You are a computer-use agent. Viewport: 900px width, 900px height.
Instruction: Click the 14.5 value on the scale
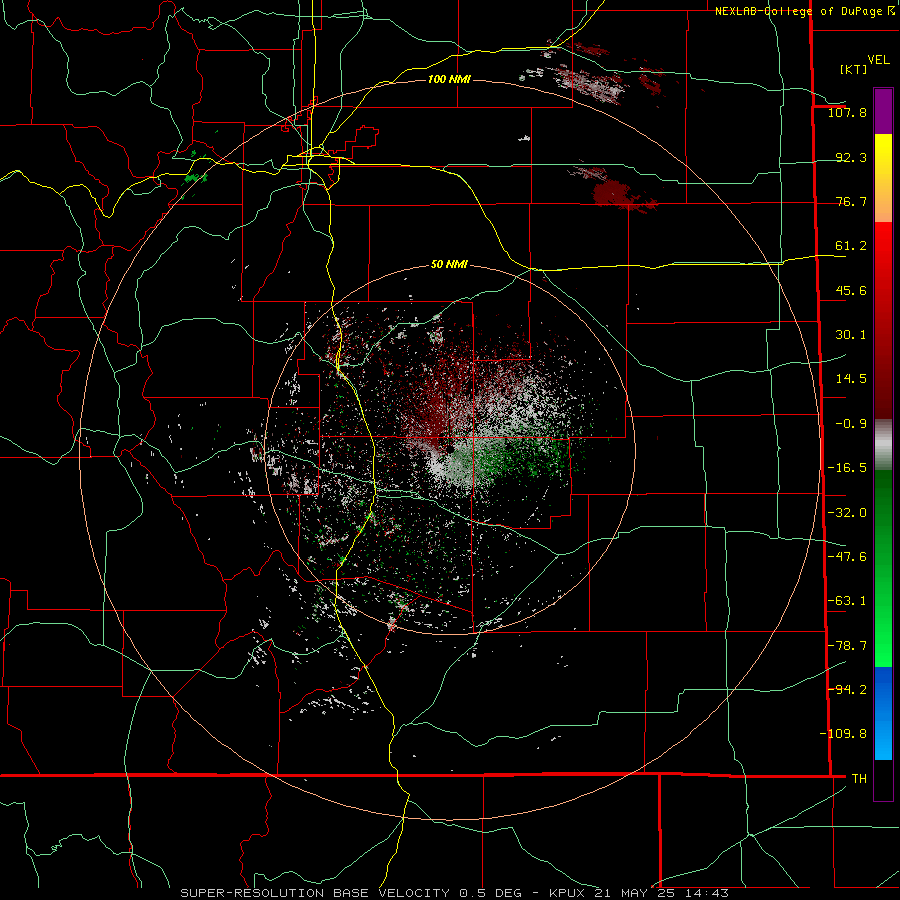point(851,379)
